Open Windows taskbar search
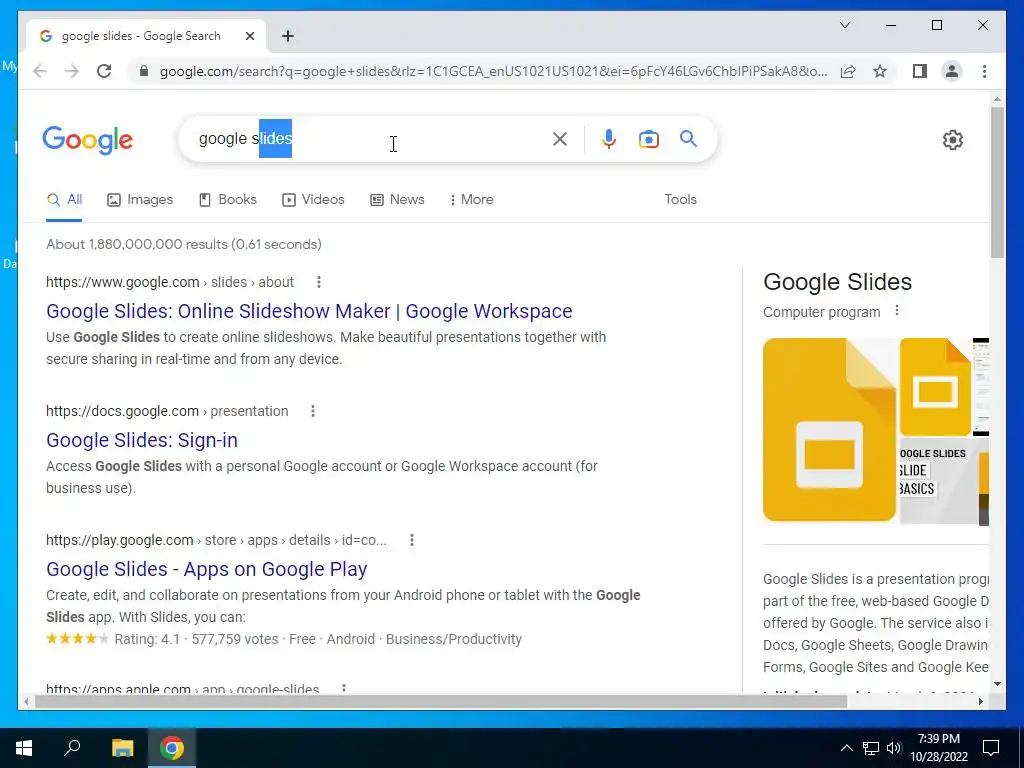The image size is (1024, 768). click(x=72, y=748)
